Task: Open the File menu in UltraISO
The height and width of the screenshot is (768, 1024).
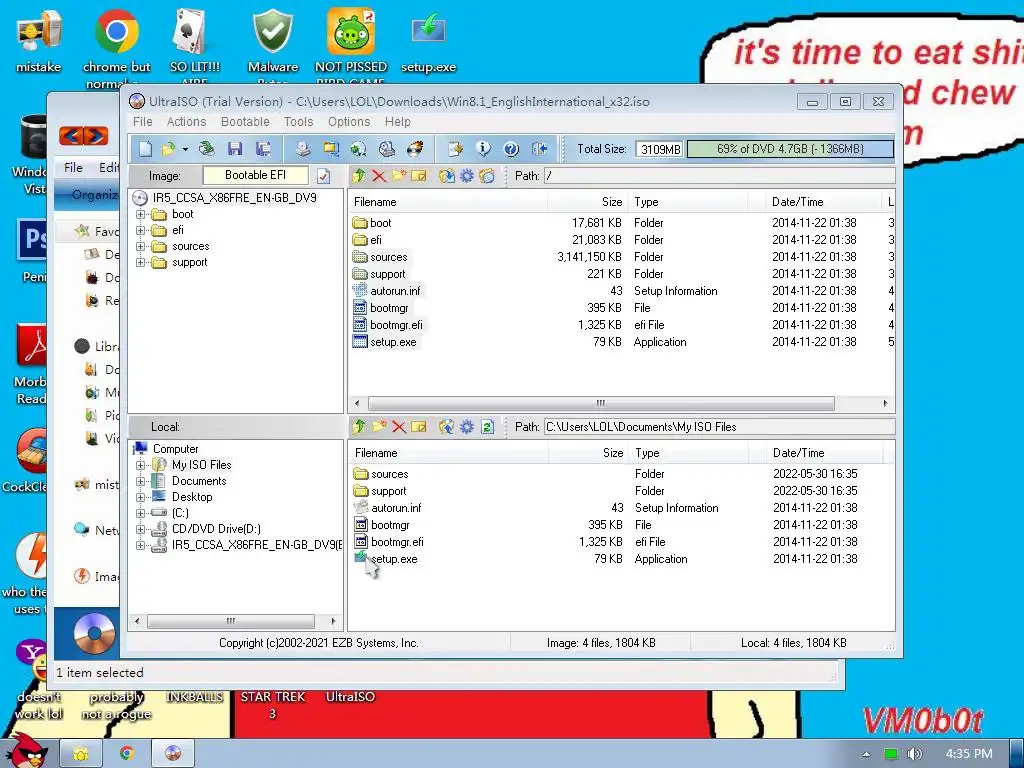Action: (142, 121)
